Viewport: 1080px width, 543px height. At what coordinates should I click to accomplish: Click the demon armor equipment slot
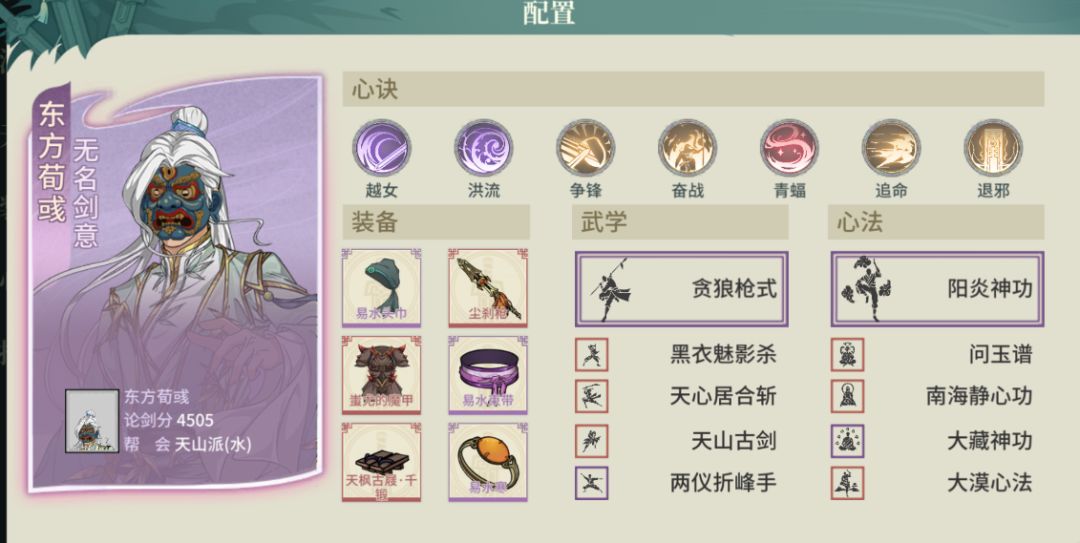tap(382, 375)
